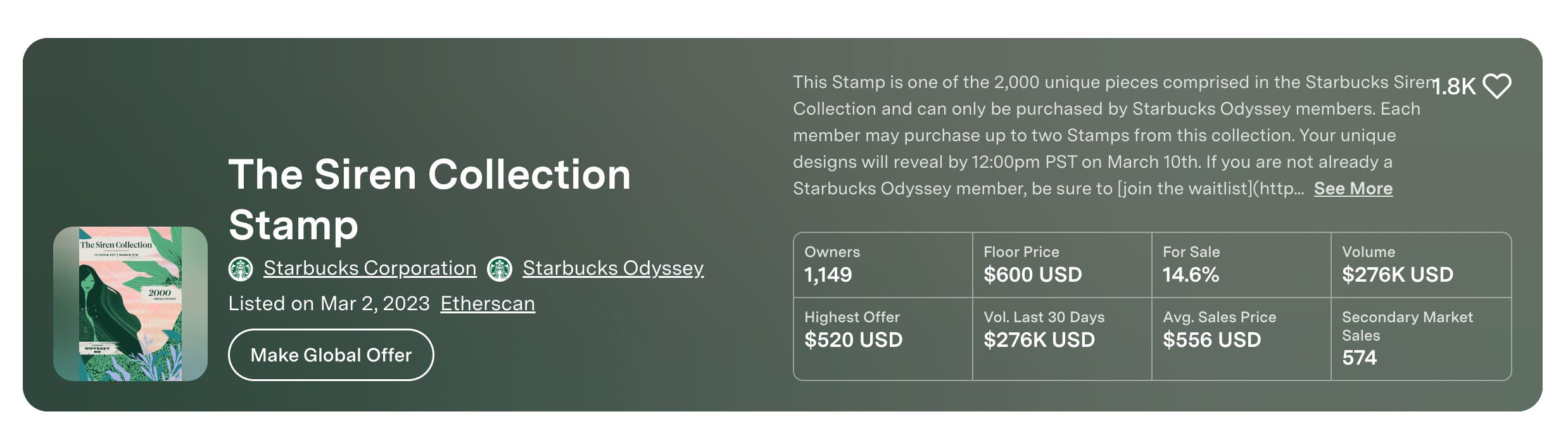Expand description with See More
1568x433 pixels.
point(1353,189)
